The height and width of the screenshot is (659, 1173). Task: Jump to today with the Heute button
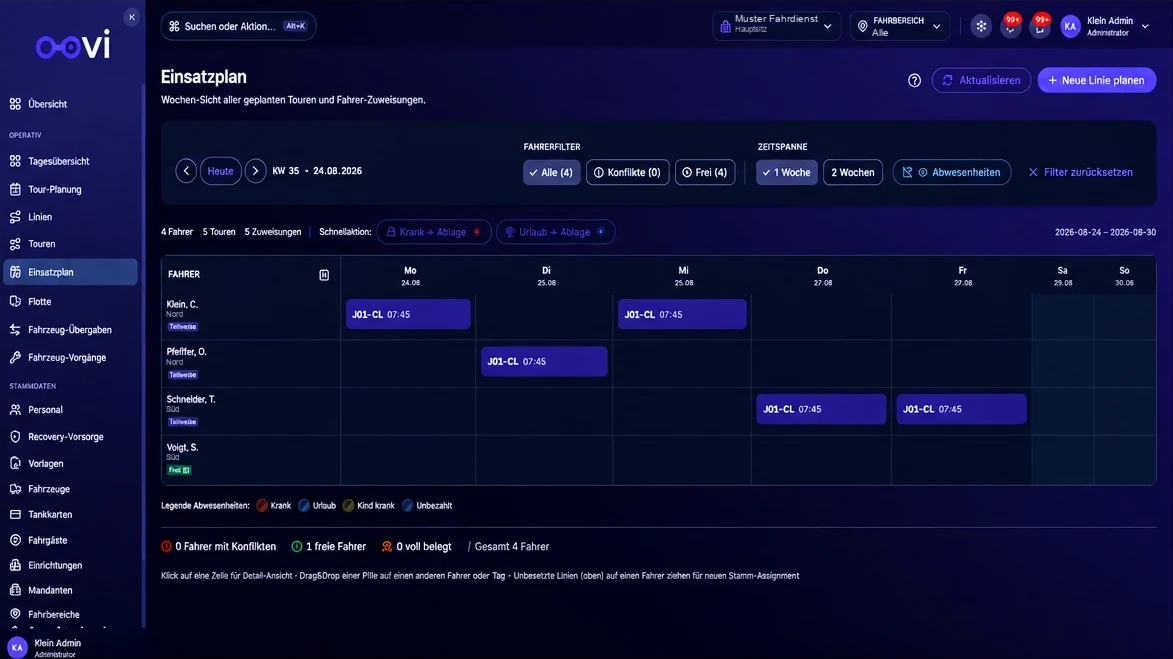[x=221, y=171]
